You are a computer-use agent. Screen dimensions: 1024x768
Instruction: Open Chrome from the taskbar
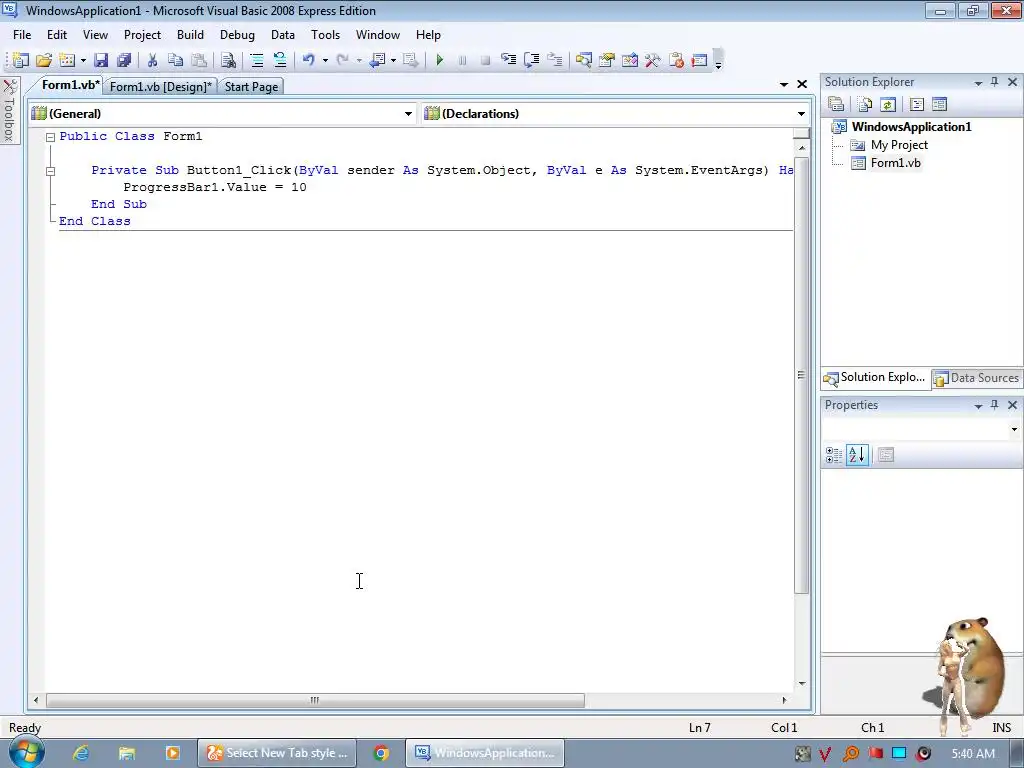(381, 753)
